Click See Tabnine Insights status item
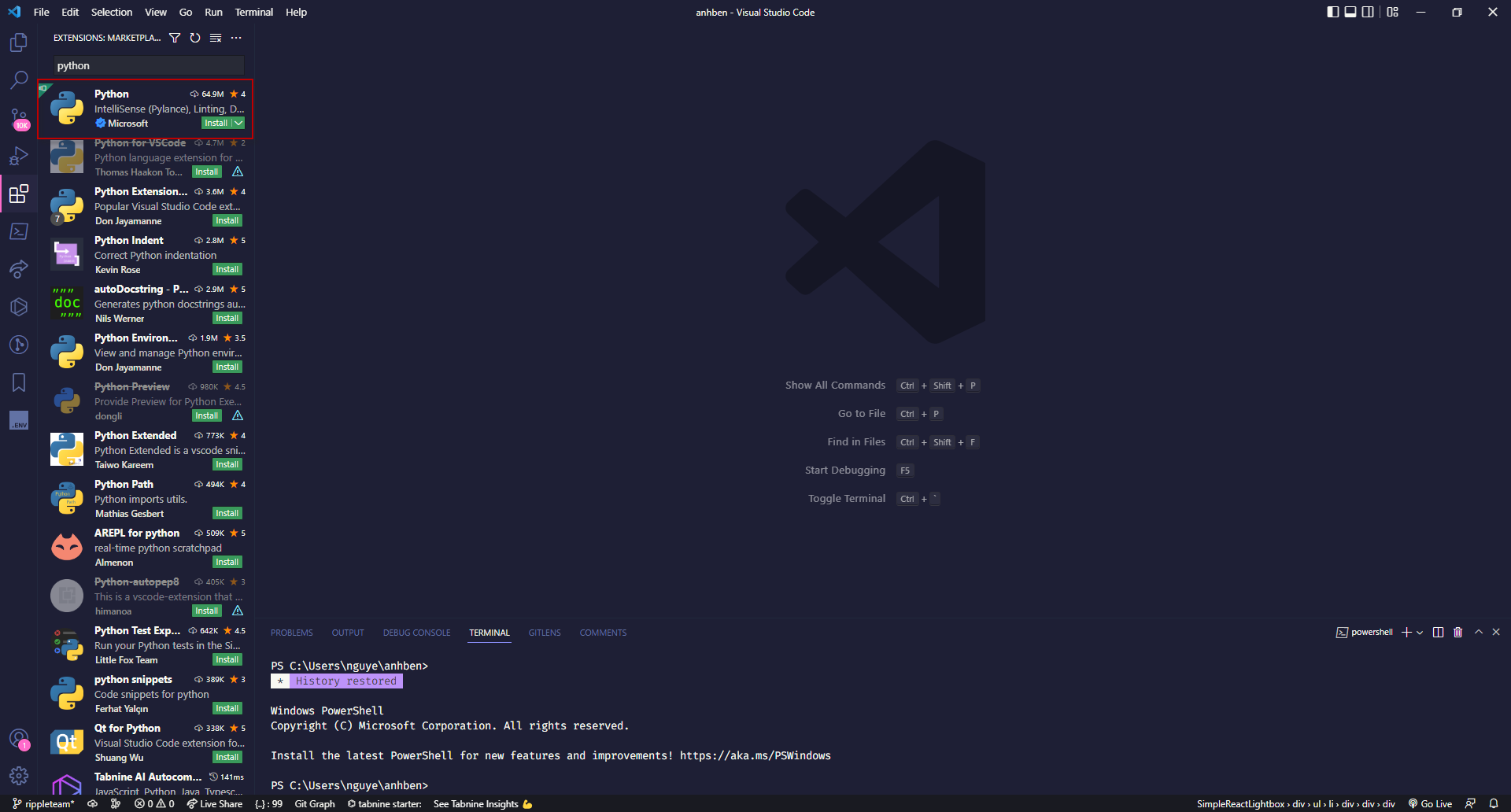The width and height of the screenshot is (1511, 812). tap(482, 804)
